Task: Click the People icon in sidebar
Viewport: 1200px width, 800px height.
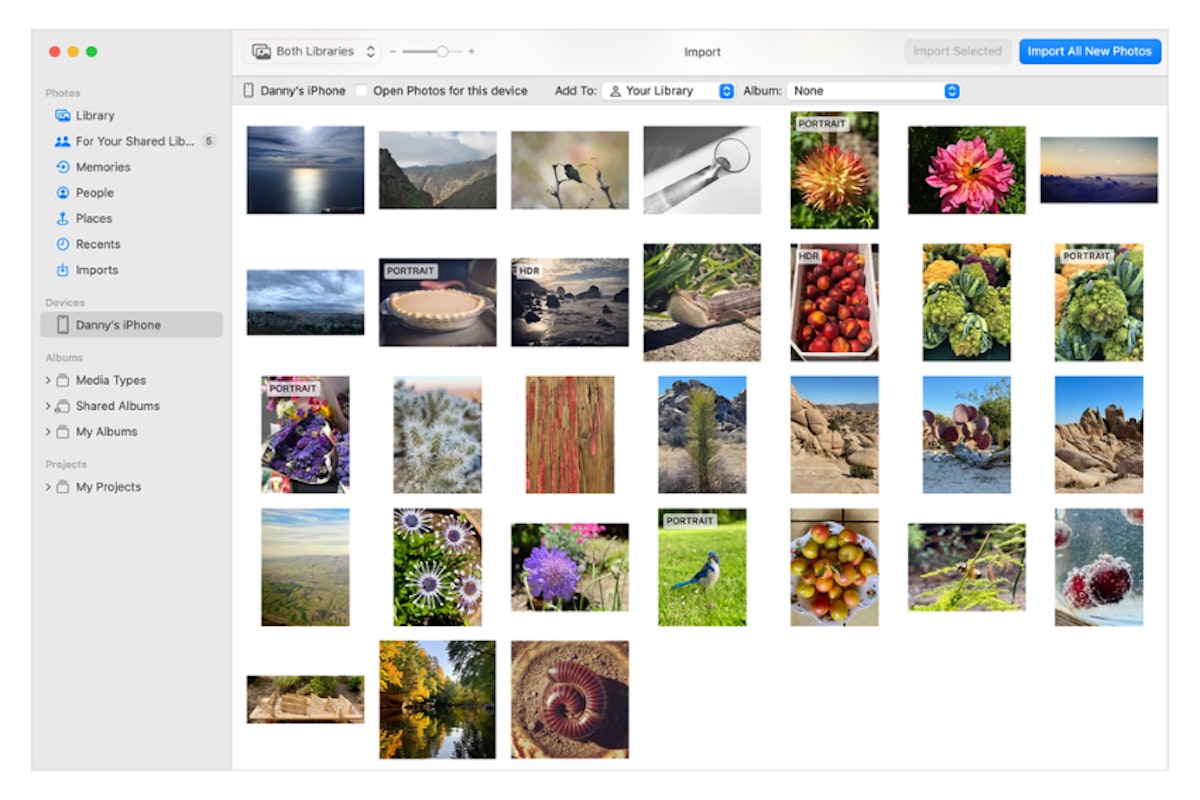Action: pos(62,193)
